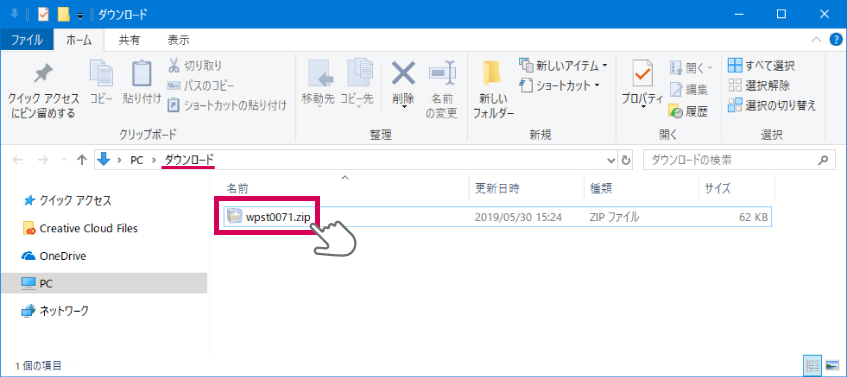Screen dimensions: 847x377
Task: Click ダウンロード in address bar breadcrumb
Action: [x=189, y=160]
